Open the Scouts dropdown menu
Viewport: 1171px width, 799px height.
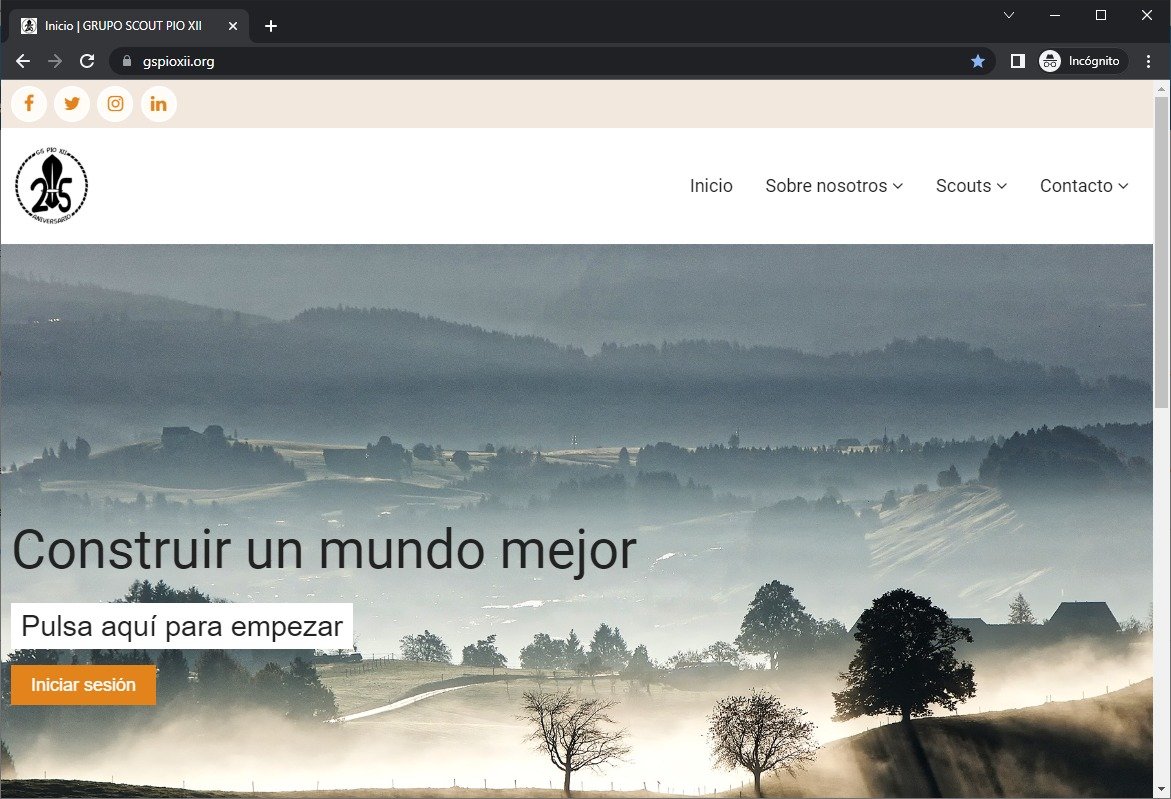coord(970,186)
